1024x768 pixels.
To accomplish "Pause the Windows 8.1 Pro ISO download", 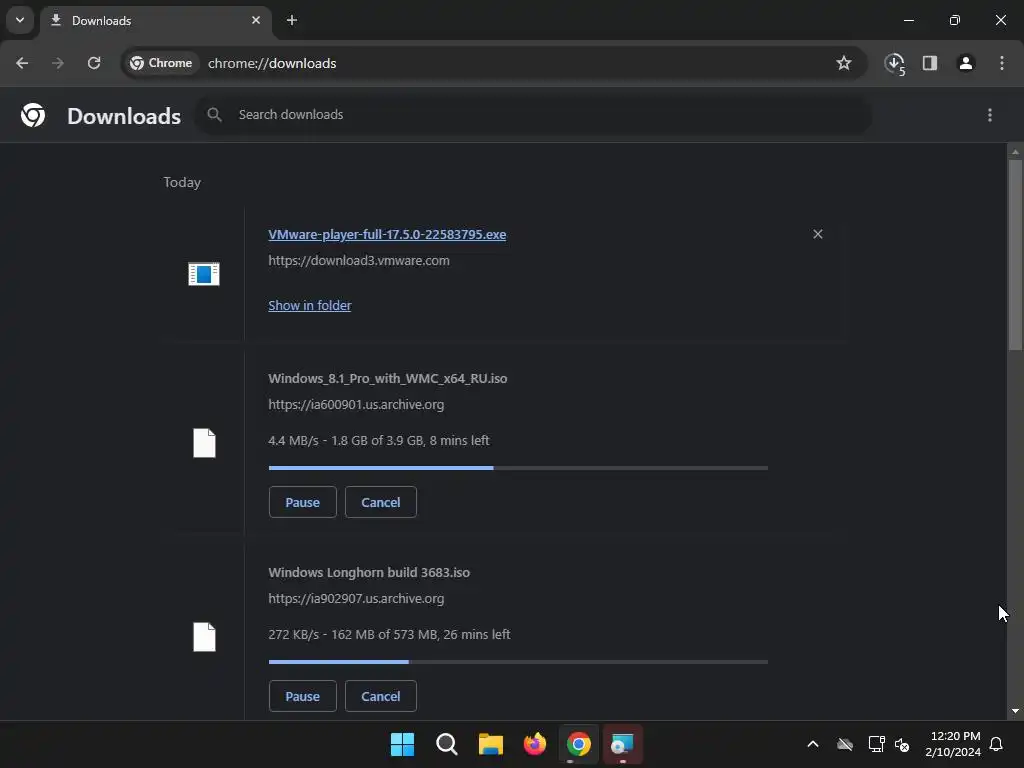I will pos(302,502).
